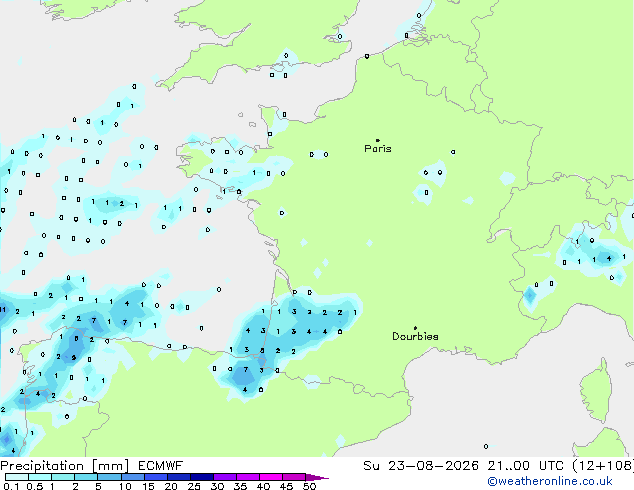Screen dimensions: 634x490
Task: Pick the 30–35 mm purple swatch
Action: pyautogui.click(x=225, y=477)
